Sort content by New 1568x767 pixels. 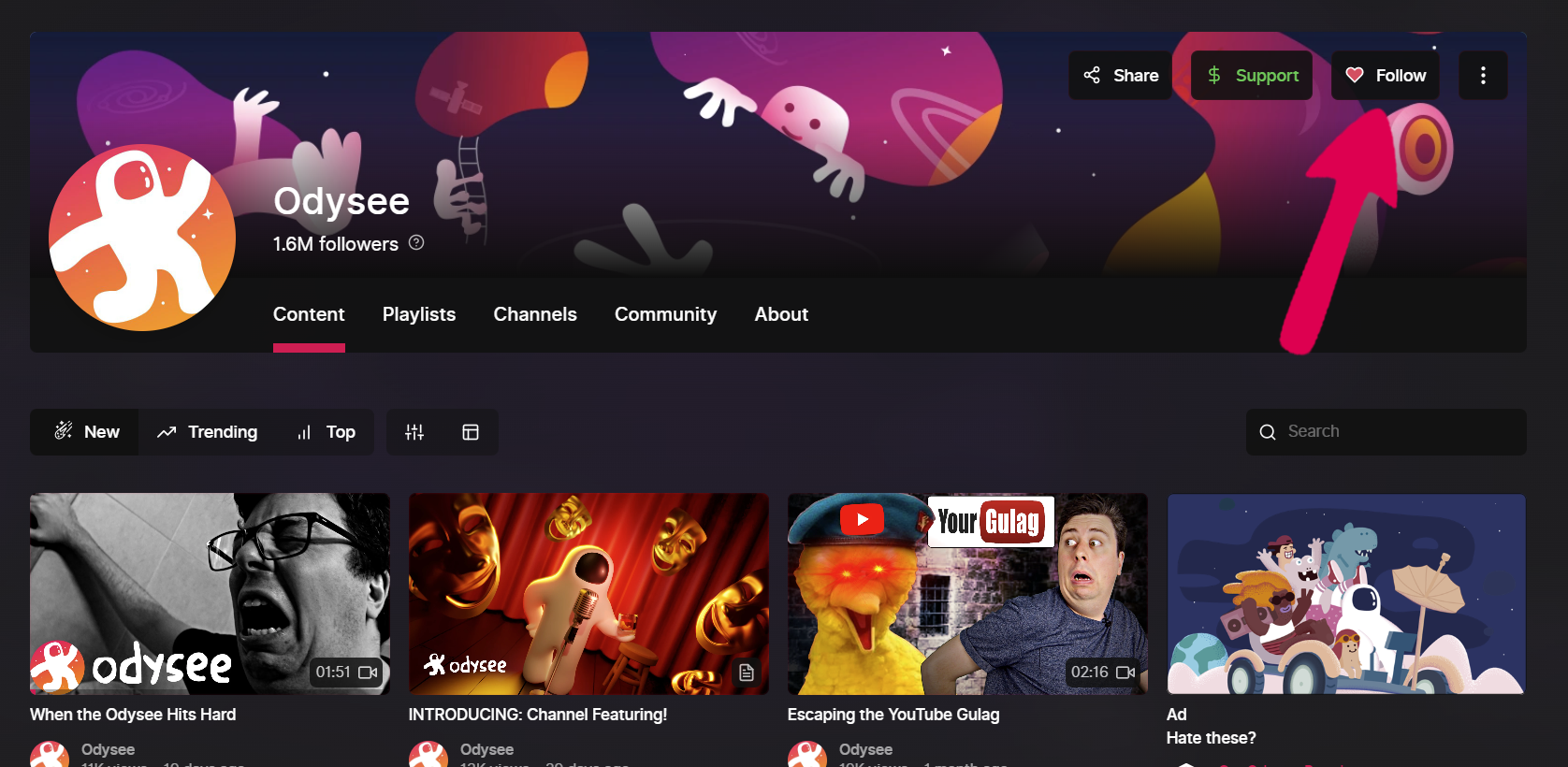pos(84,432)
